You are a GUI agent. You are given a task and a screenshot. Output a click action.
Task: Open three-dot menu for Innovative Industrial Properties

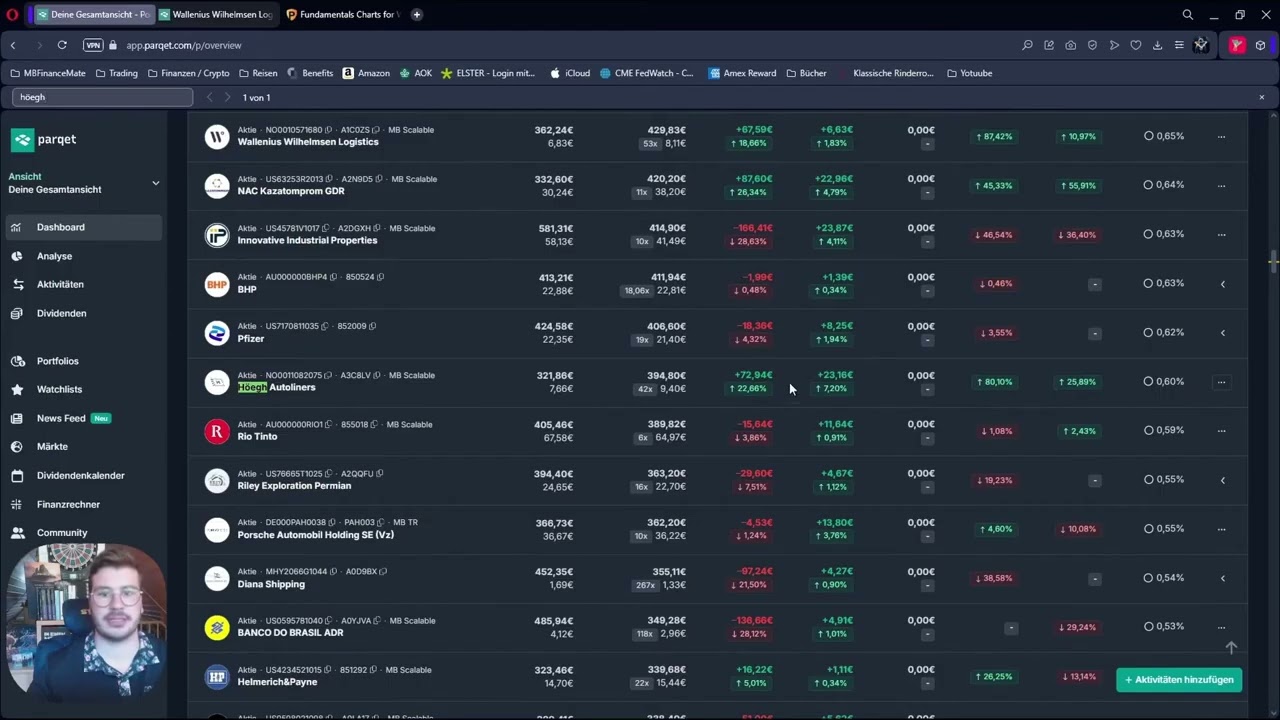tap(1221, 234)
